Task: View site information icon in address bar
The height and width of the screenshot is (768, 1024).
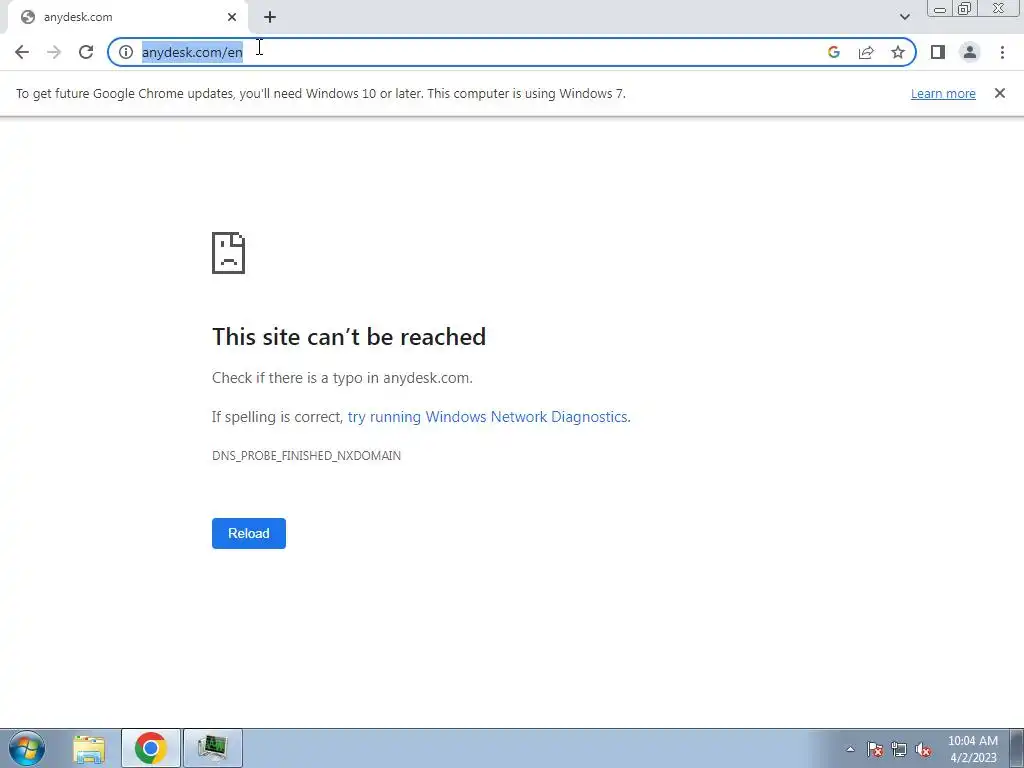Action: tap(126, 52)
